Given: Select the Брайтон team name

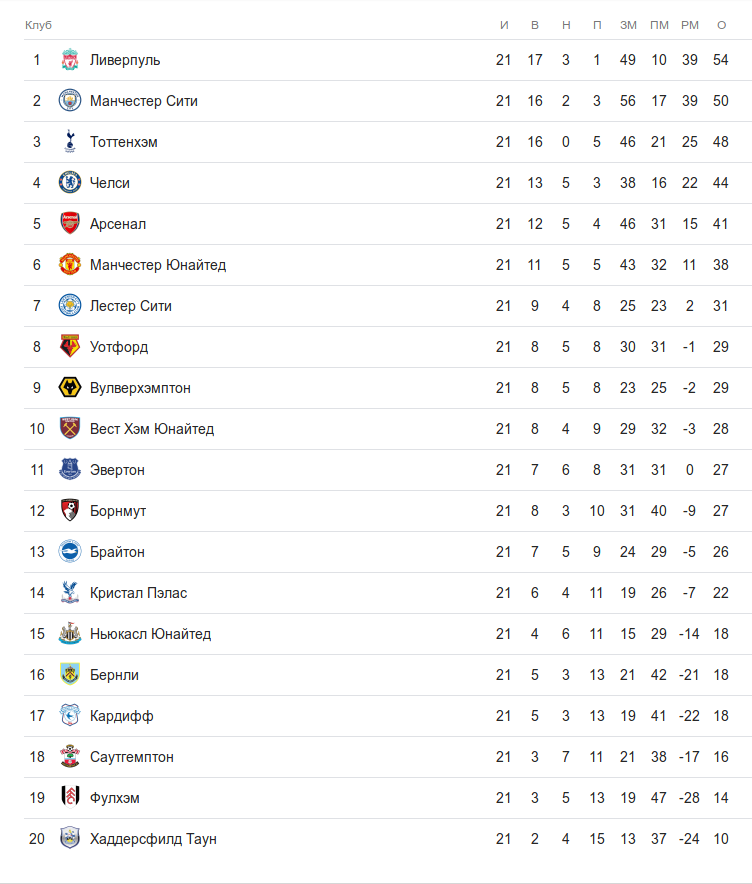Looking at the screenshot, I should pyautogui.click(x=117, y=552).
